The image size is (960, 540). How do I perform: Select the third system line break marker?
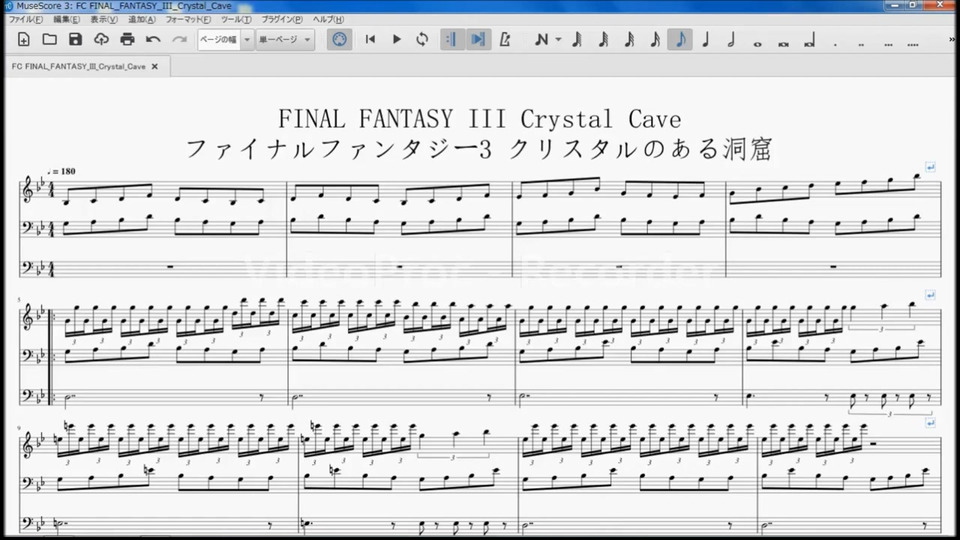[x=930, y=423]
